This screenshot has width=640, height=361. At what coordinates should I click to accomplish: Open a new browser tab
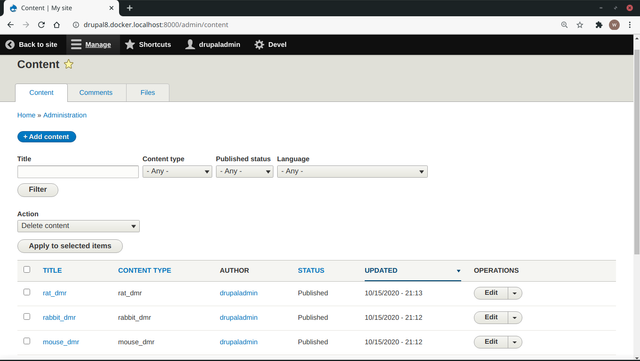pos(129,8)
